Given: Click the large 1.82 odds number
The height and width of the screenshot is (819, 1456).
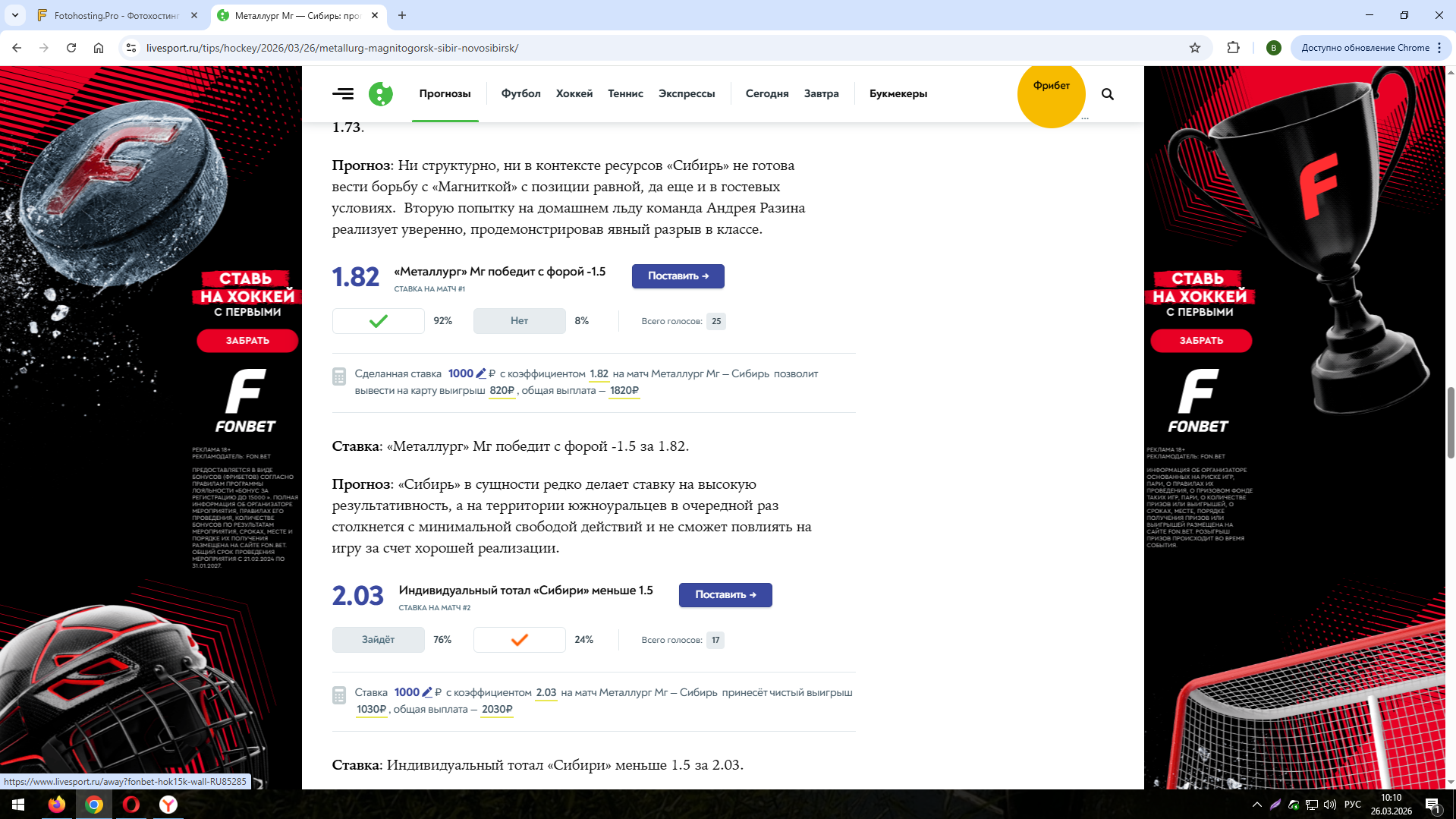Looking at the screenshot, I should point(356,277).
